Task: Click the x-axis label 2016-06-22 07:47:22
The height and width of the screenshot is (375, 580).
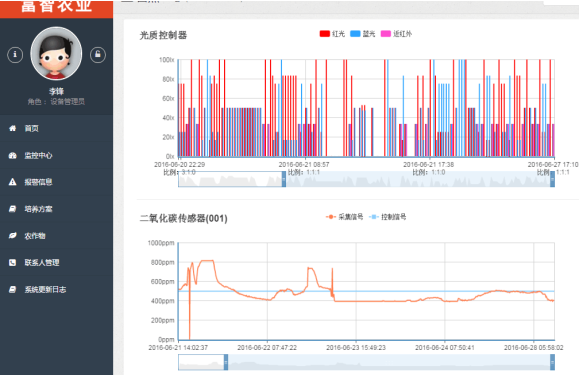Action: coord(267,348)
